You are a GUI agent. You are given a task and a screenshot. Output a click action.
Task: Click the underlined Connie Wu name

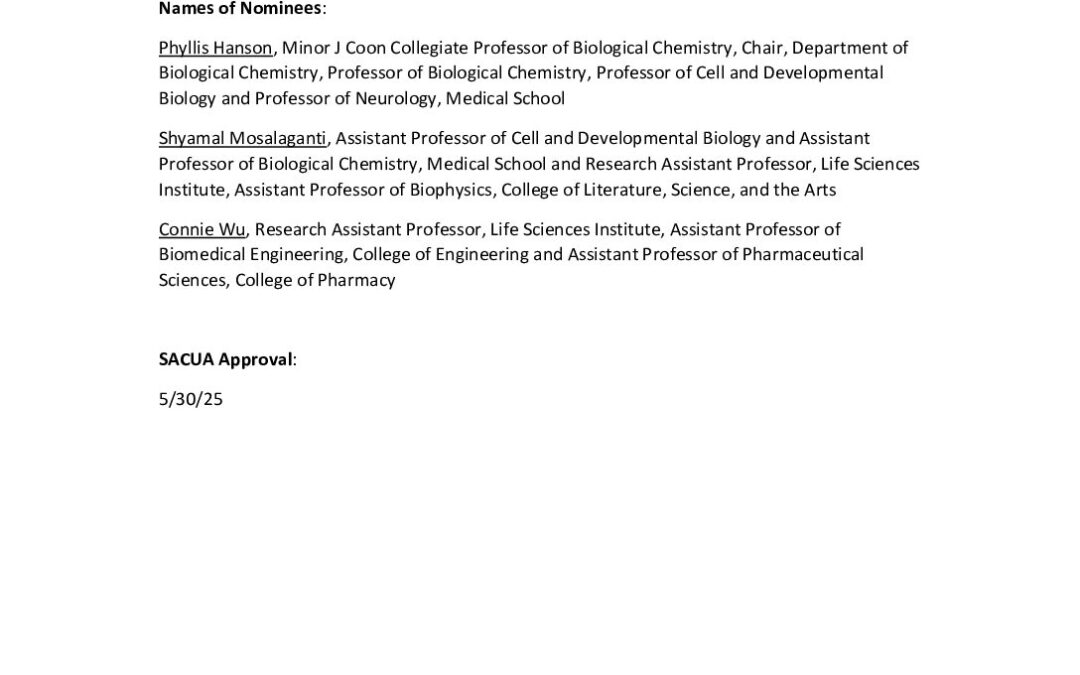201,229
